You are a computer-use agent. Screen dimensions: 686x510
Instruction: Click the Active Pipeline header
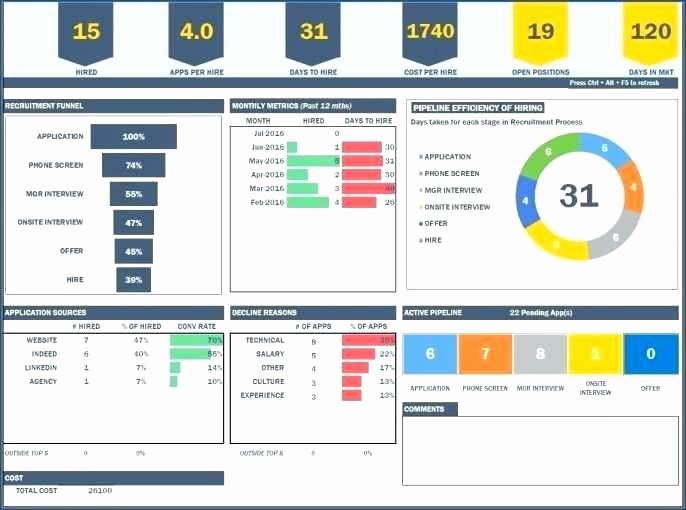click(433, 313)
